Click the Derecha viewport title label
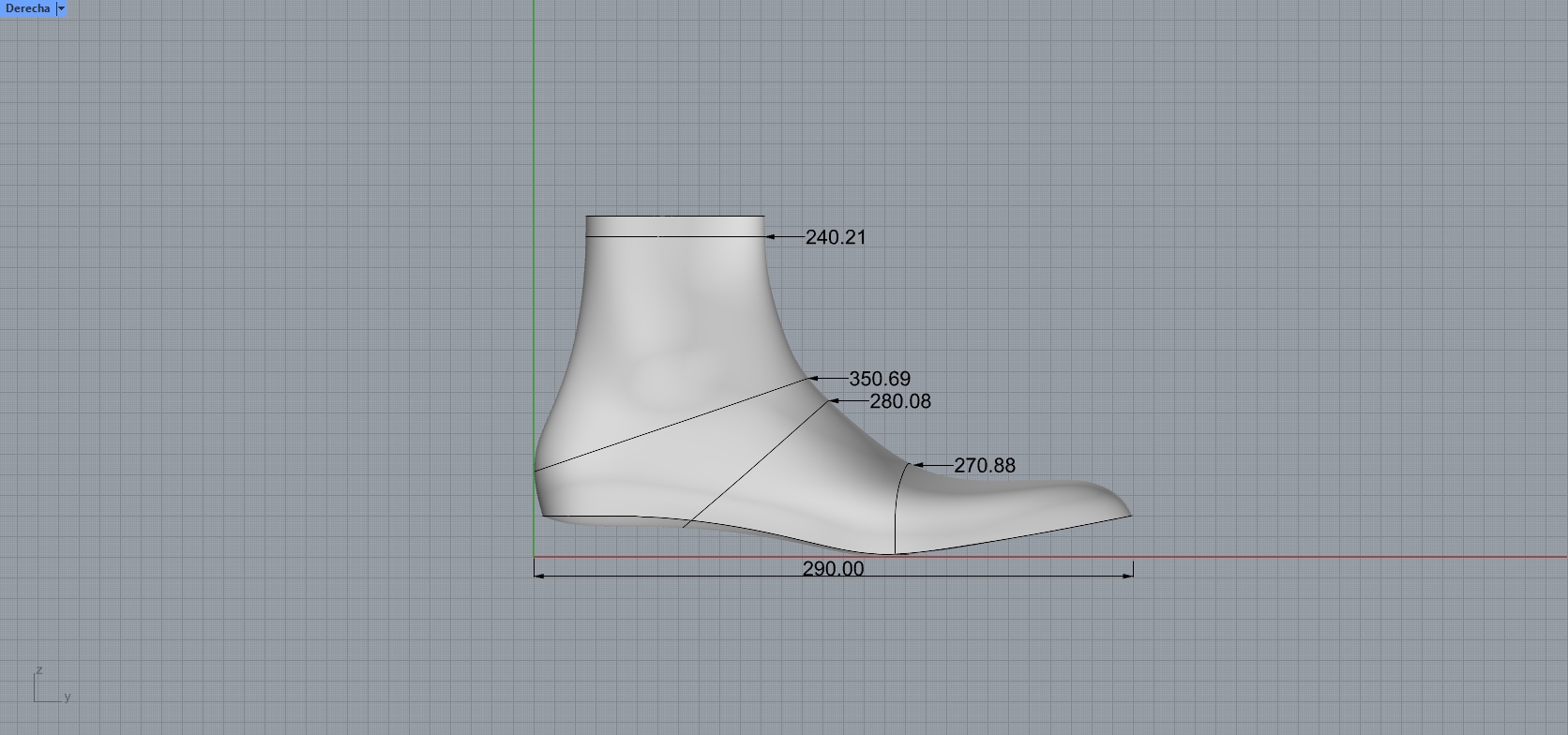 tap(27, 8)
